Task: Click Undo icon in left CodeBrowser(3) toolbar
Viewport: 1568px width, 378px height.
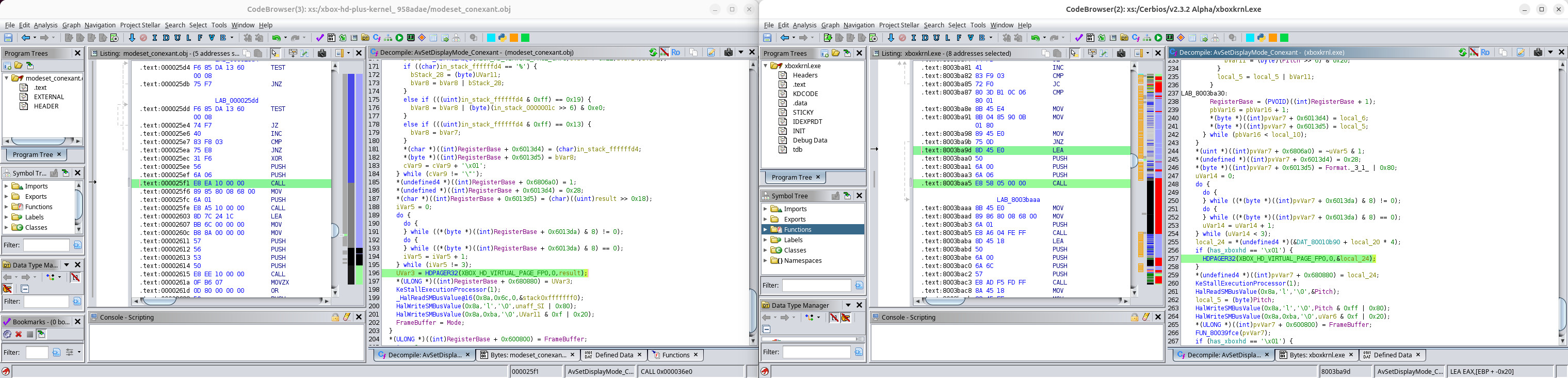Action: click(277, 38)
